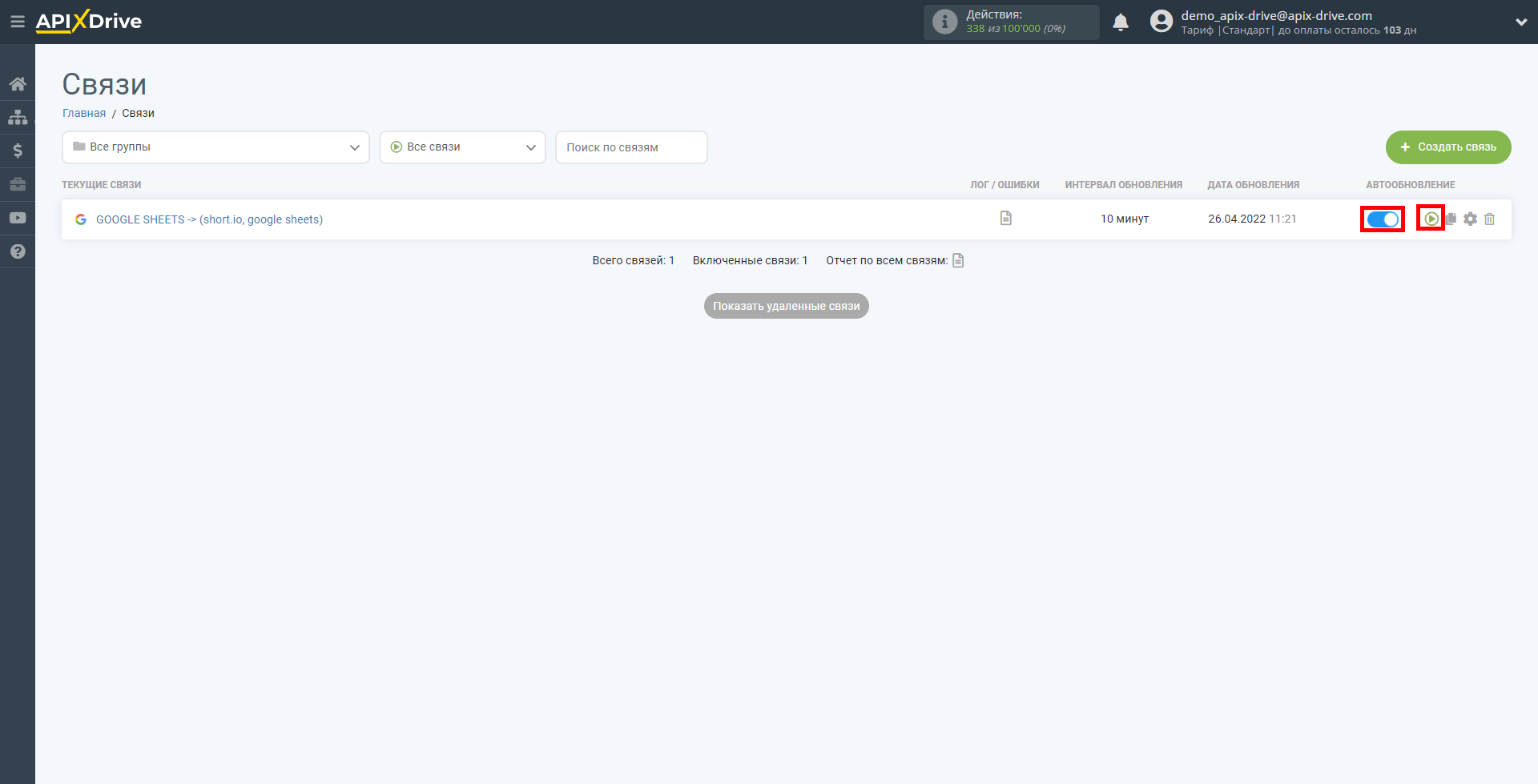The image size is (1538, 784).
Task: Click the Google icon of the connection
Action: (x=81, y=219)
